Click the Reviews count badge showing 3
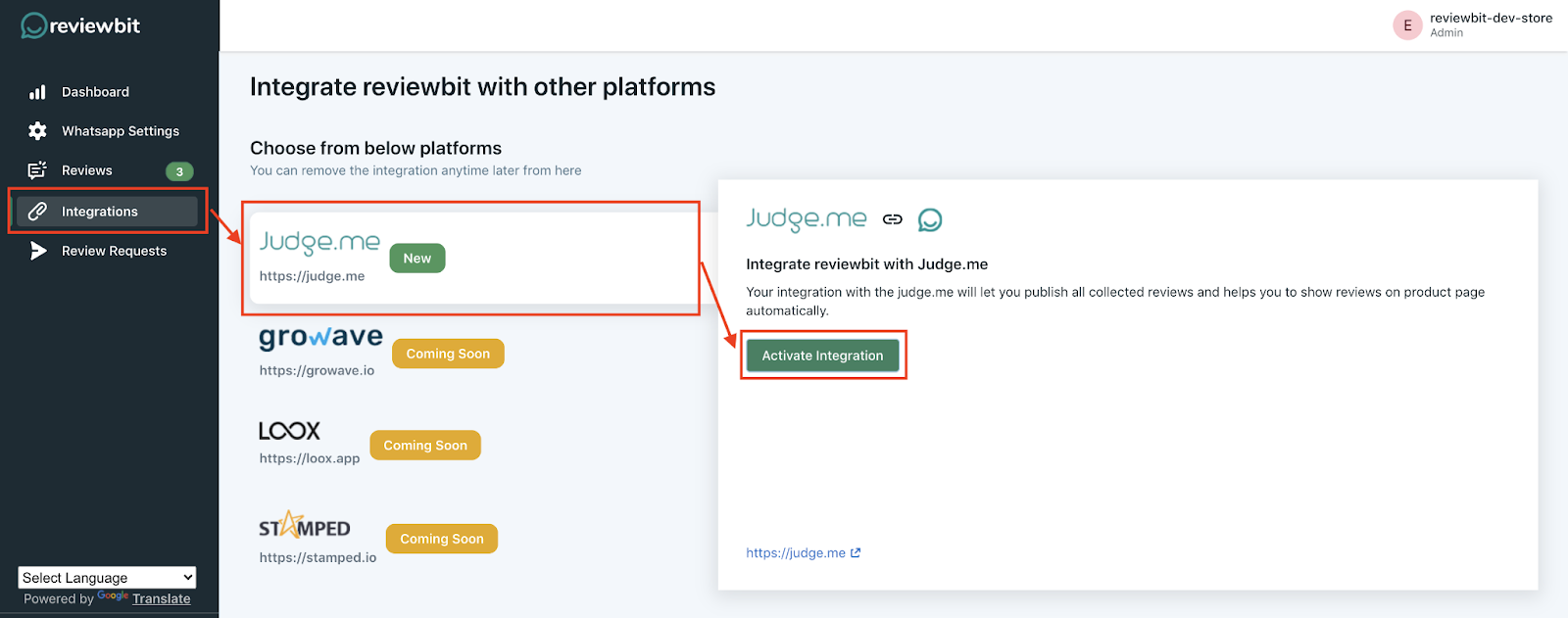 tap(179, 171)
